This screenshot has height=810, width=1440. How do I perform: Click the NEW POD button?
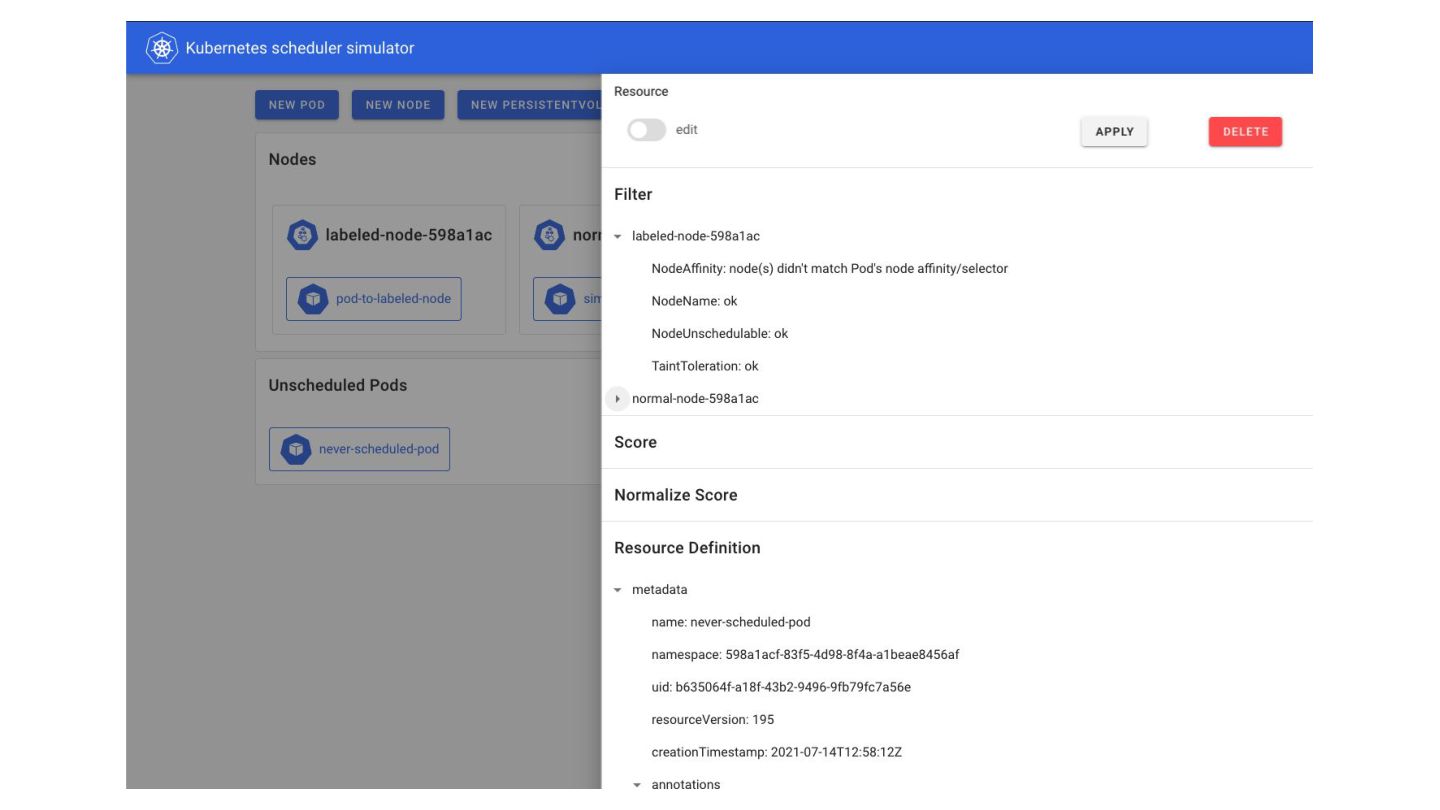click(297, 105)
